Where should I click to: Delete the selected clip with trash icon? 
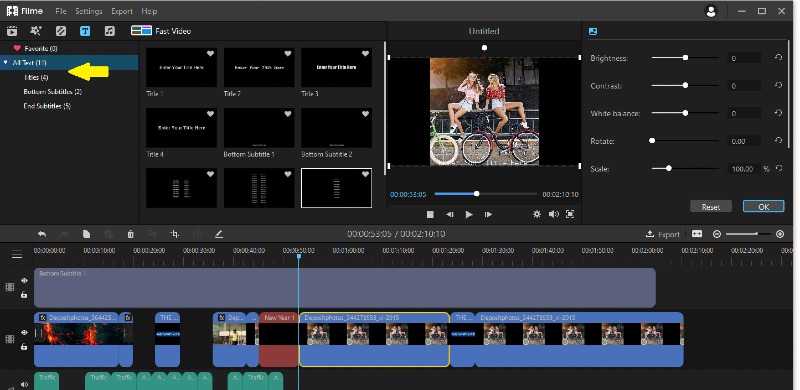pyautogui.click(x=131, y=234)
